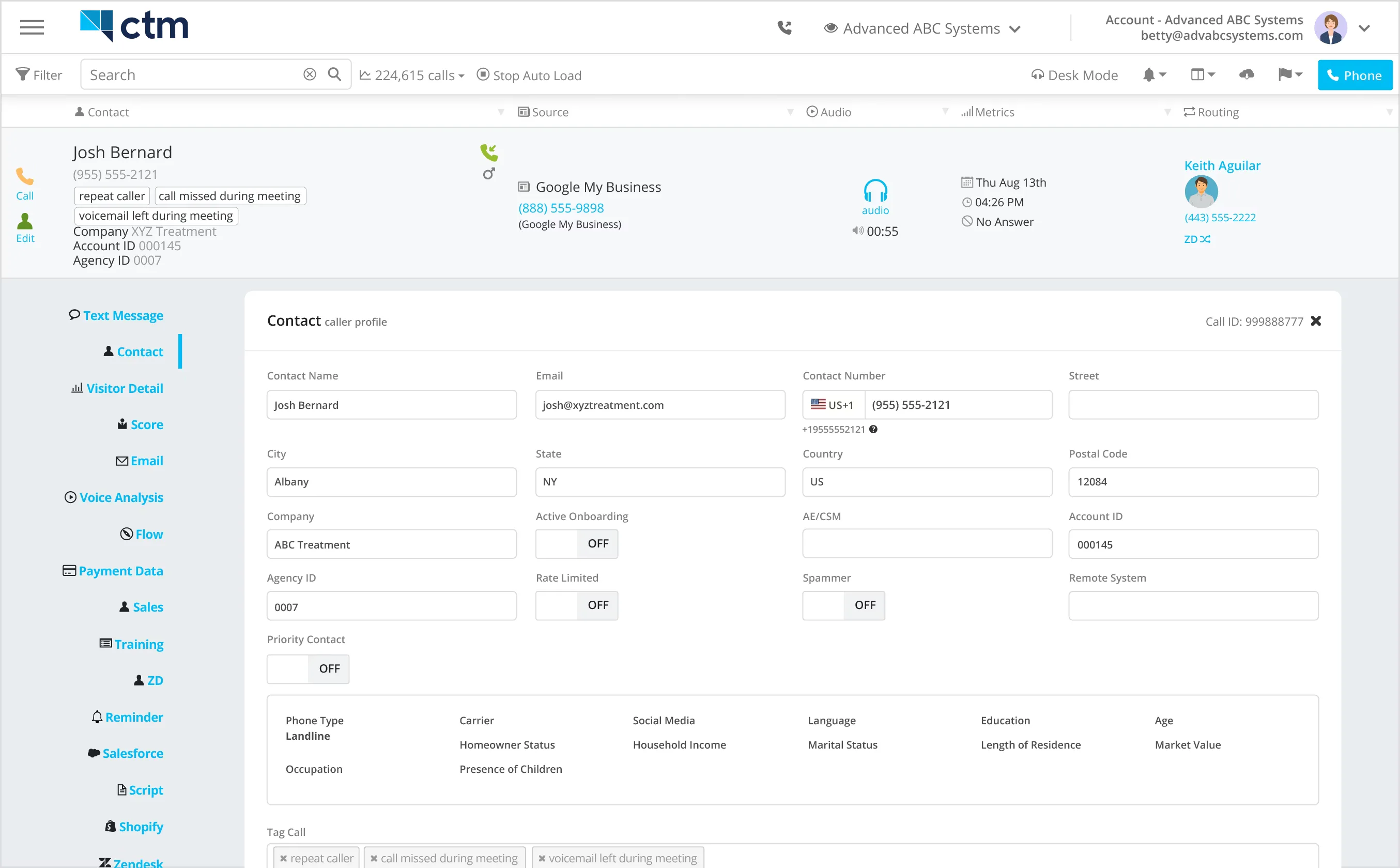Toggle Rate Limited switch
Viewport: 1400px width, 868px height.
577,605
